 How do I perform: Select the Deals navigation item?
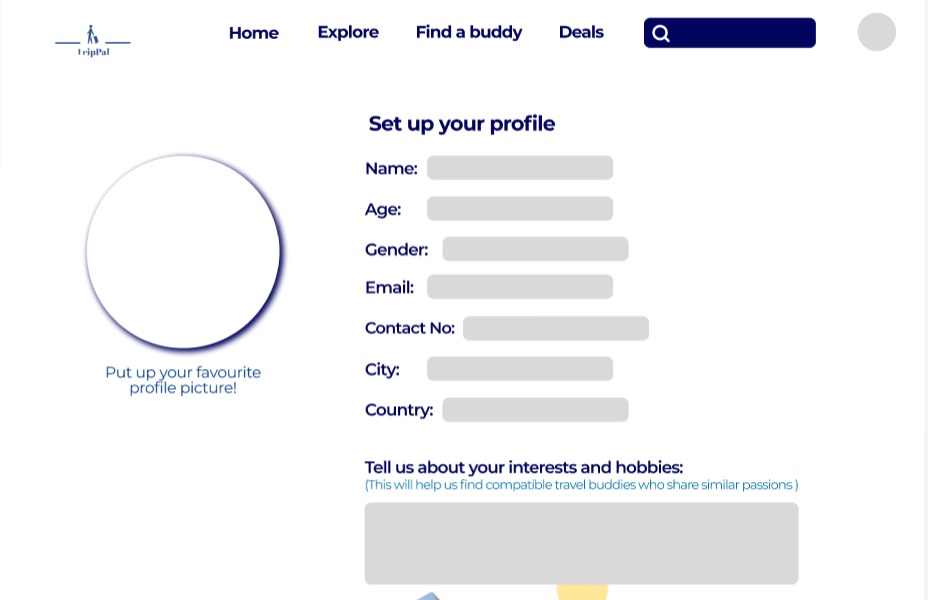[x=581, y=32]
